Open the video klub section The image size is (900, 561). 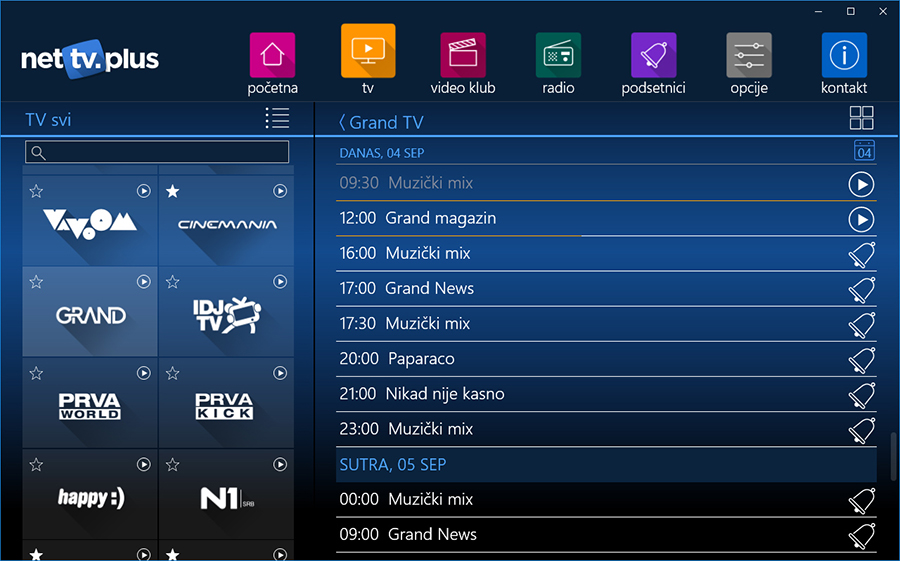click(x=463, y=55)
